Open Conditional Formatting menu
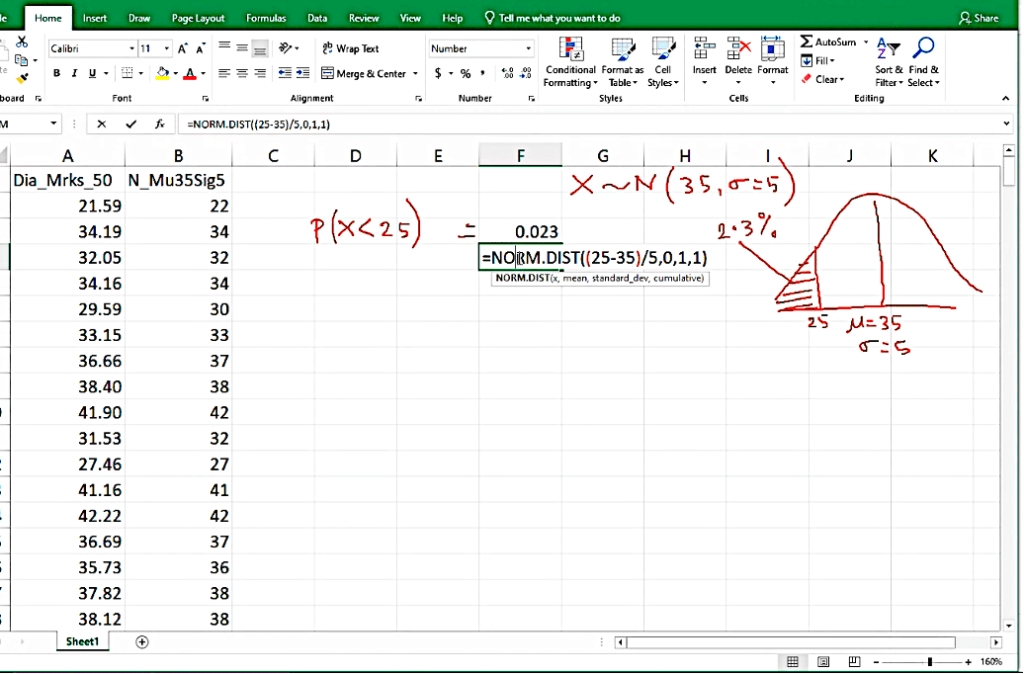This screenshot has height=674, width=1024. point(570,62)
